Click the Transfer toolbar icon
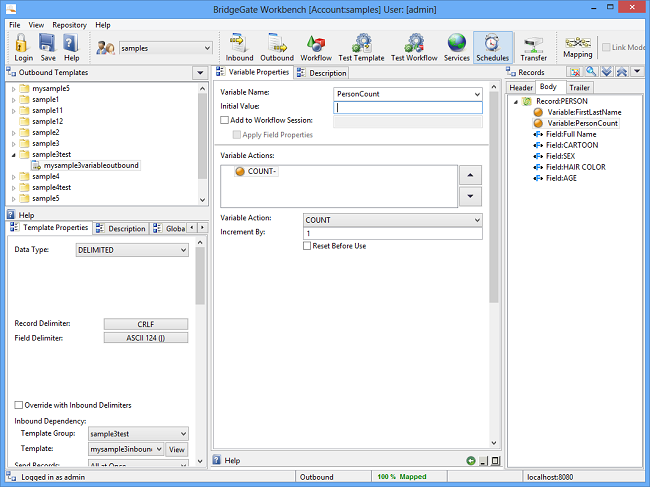The width and height of the screenshot is (650, 487). click(x=533, y=44)
